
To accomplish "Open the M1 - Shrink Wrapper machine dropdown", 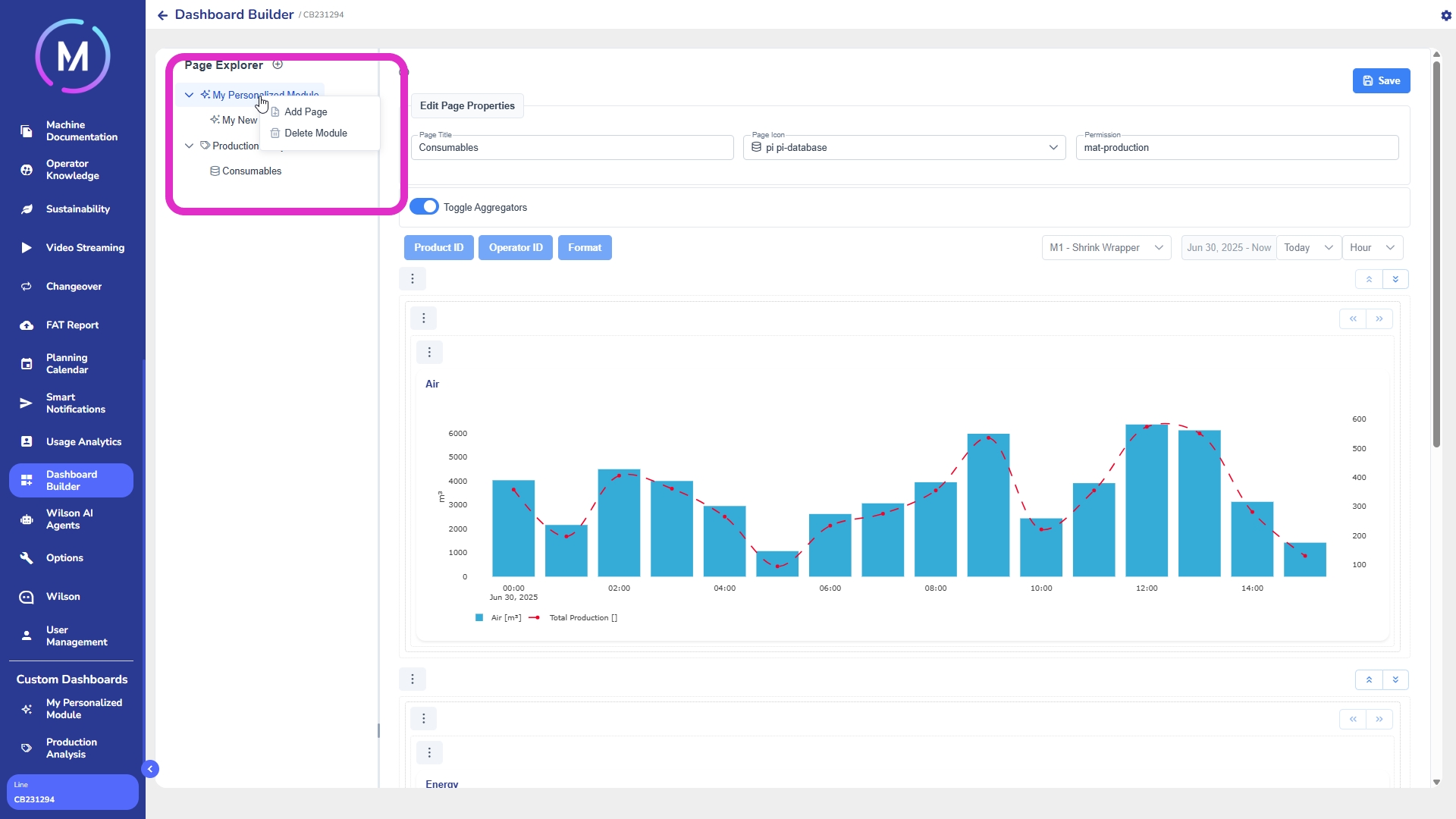I will (x=1106, y=248).
